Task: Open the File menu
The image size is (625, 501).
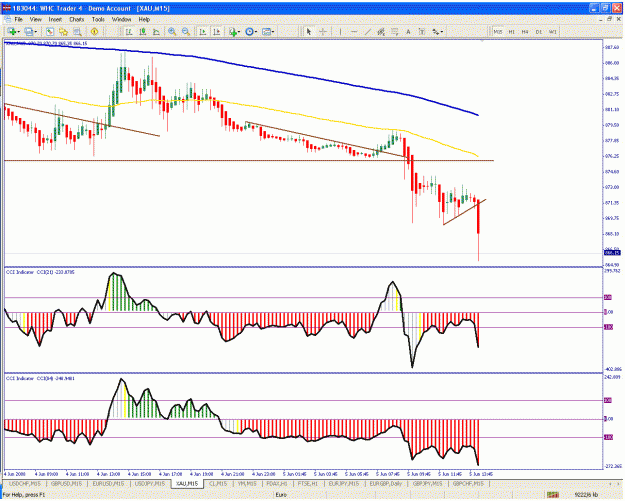Action: point(18,19)
